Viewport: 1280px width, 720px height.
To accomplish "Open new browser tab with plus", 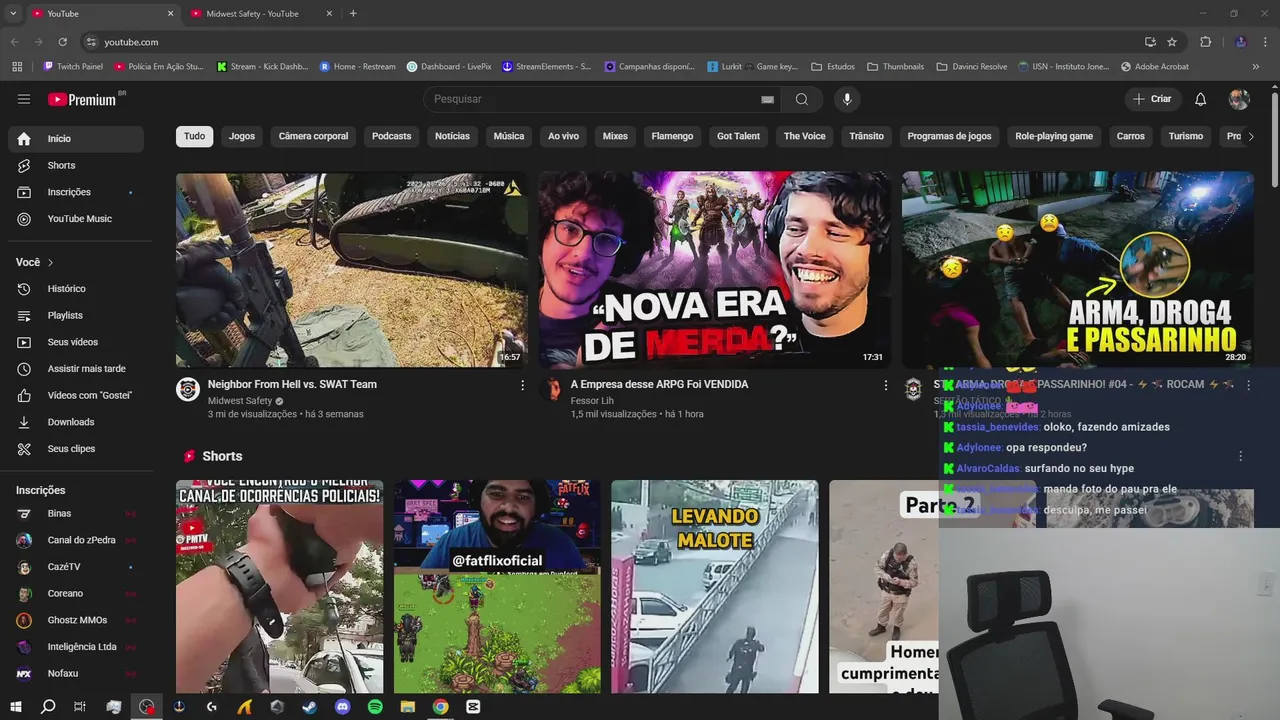I will click(353, 13).
